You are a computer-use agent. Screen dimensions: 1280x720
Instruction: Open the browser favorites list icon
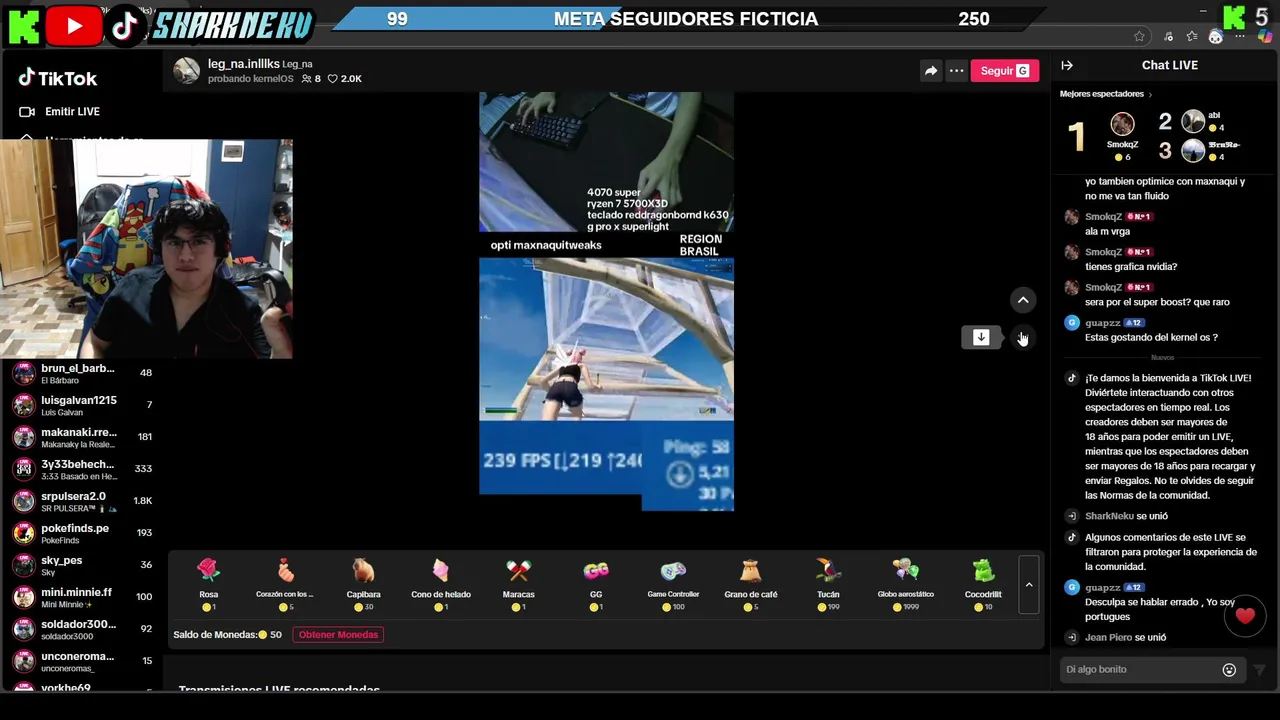click(x=1192, y=36)
